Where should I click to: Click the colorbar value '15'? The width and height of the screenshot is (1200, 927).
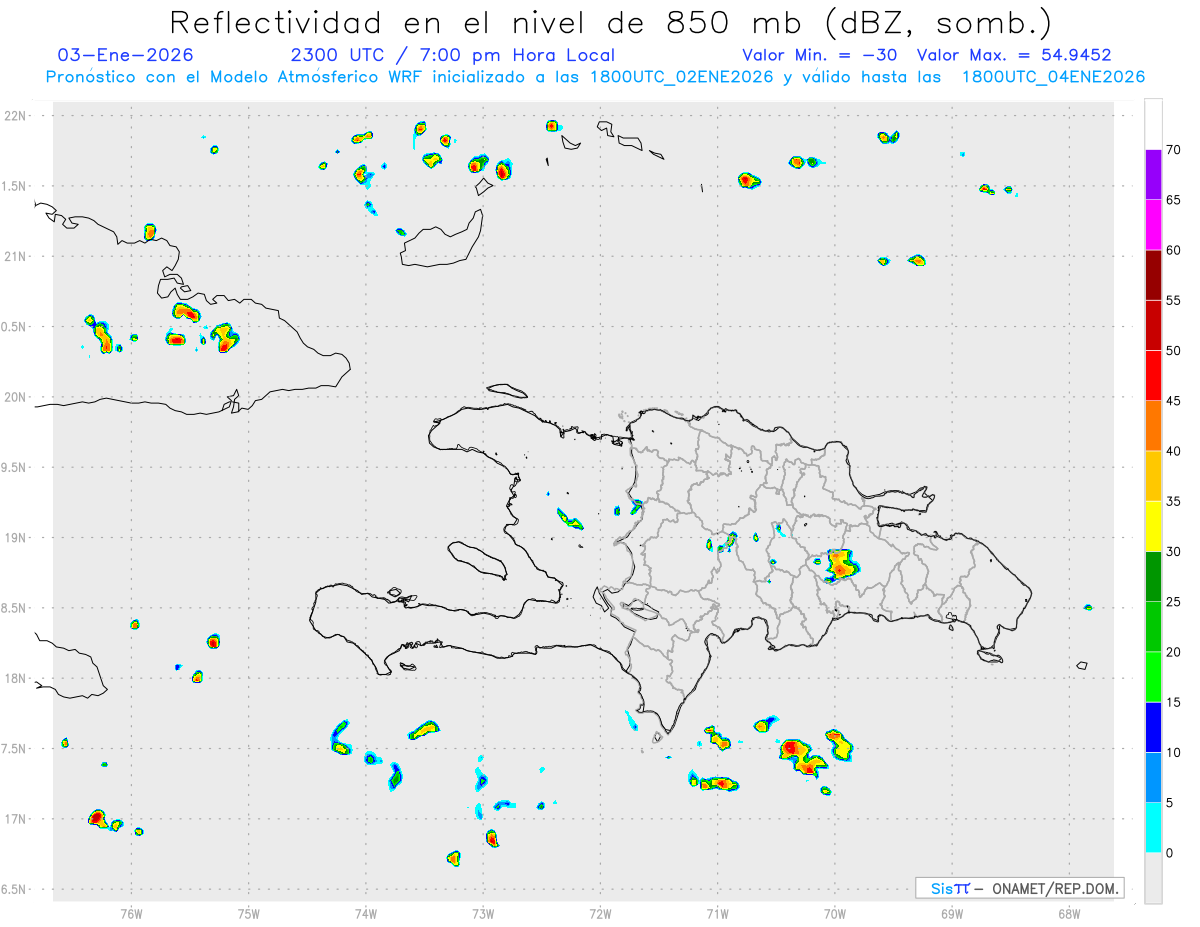click(x=1174, y=702)
